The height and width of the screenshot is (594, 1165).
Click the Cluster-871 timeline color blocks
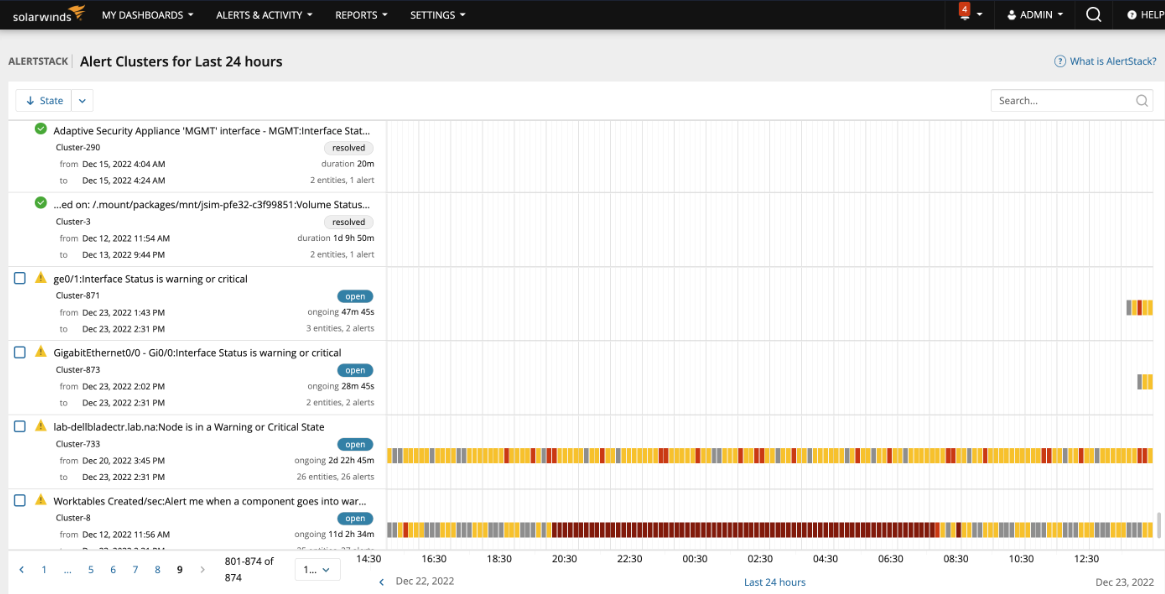click(x=1139, y=308)
